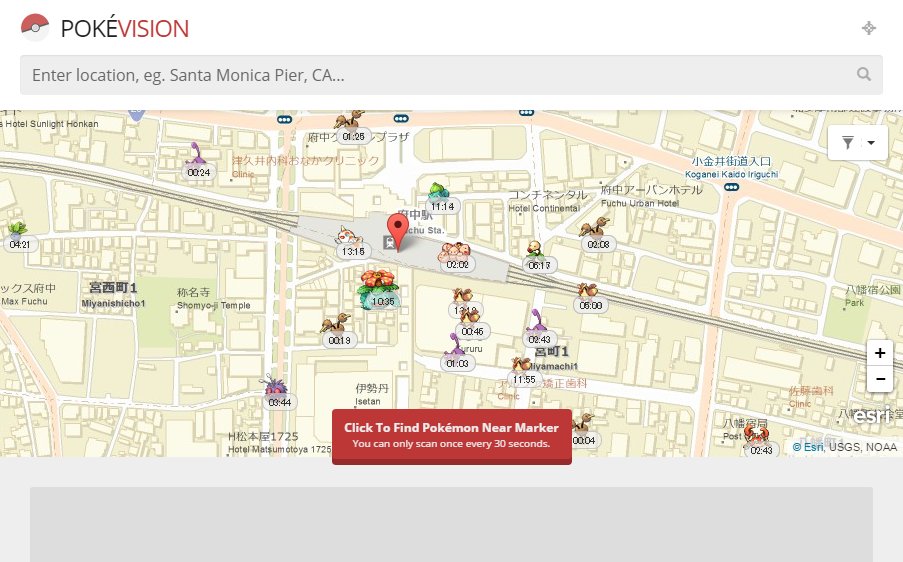
Task: Select the Oddish with 04:21 timer
Action: click(x=19, y=236)
